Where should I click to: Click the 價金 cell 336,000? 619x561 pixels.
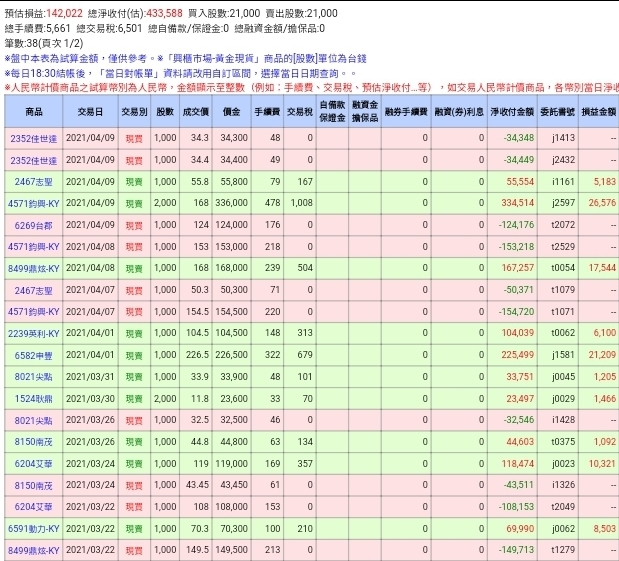(231, 203)
